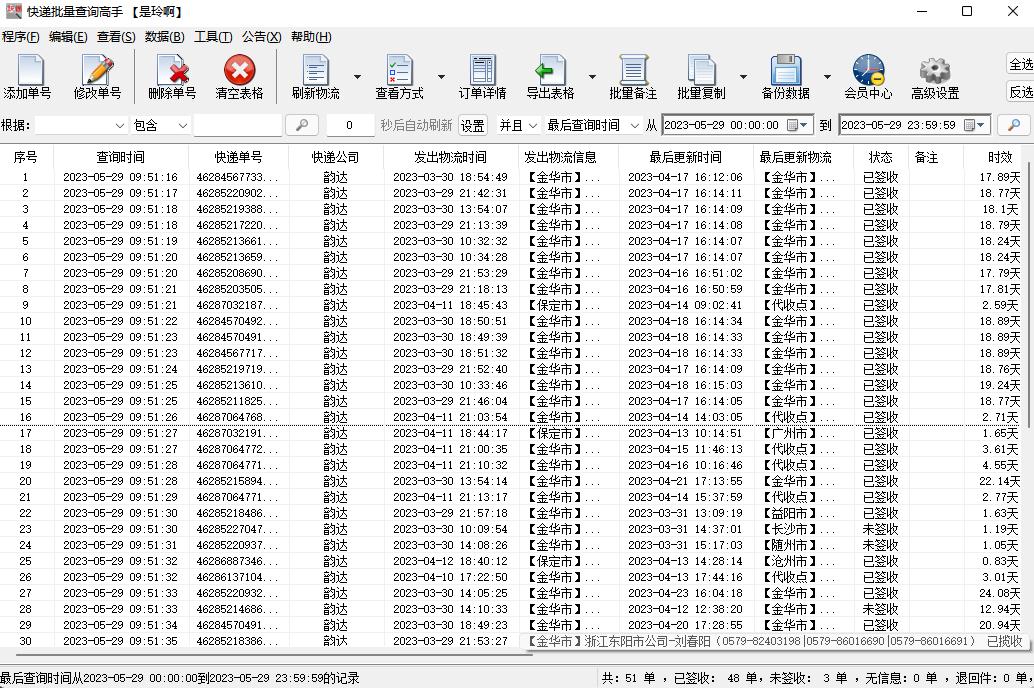Click the 备注 column header

(926, 157)
